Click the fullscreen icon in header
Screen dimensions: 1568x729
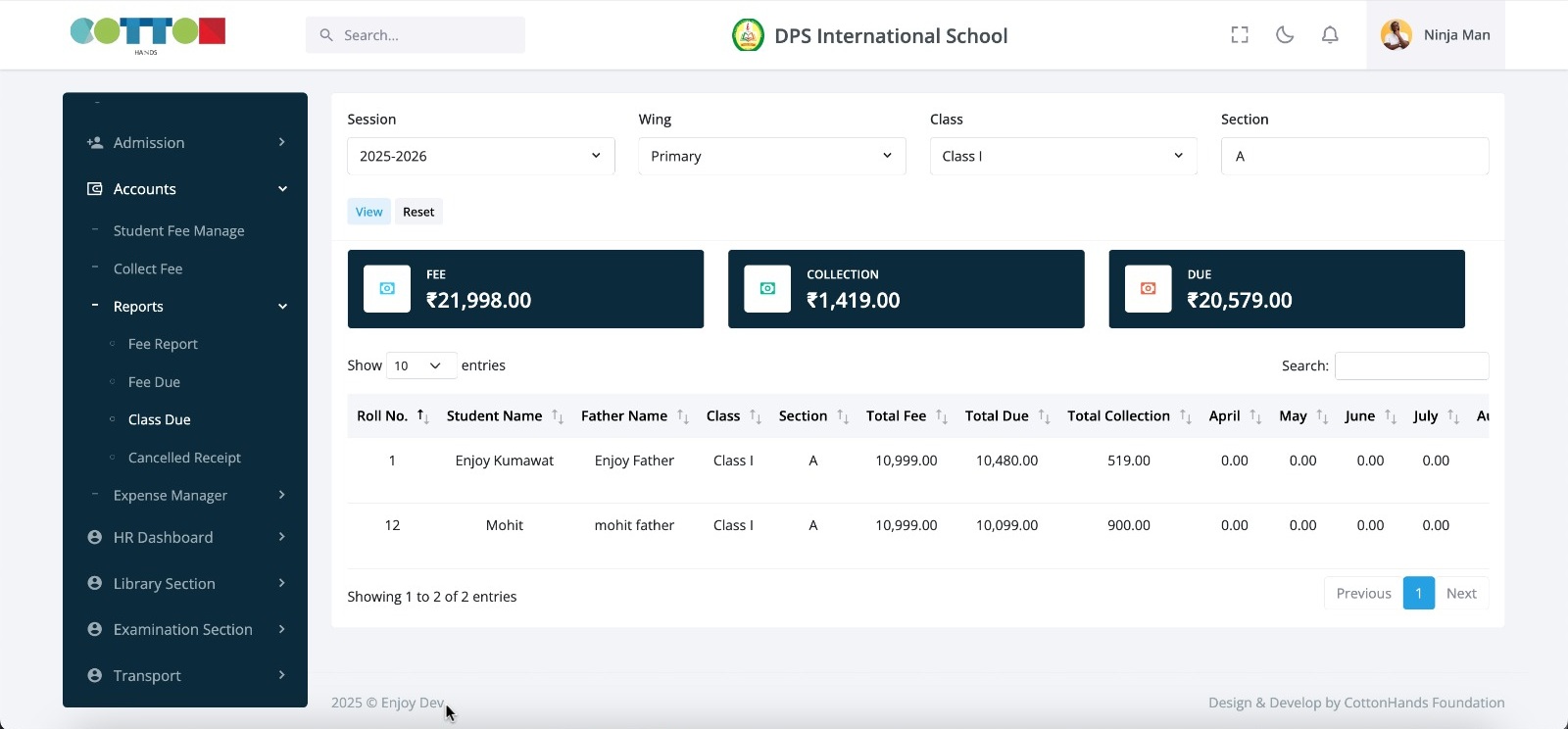click(1240, 35)
